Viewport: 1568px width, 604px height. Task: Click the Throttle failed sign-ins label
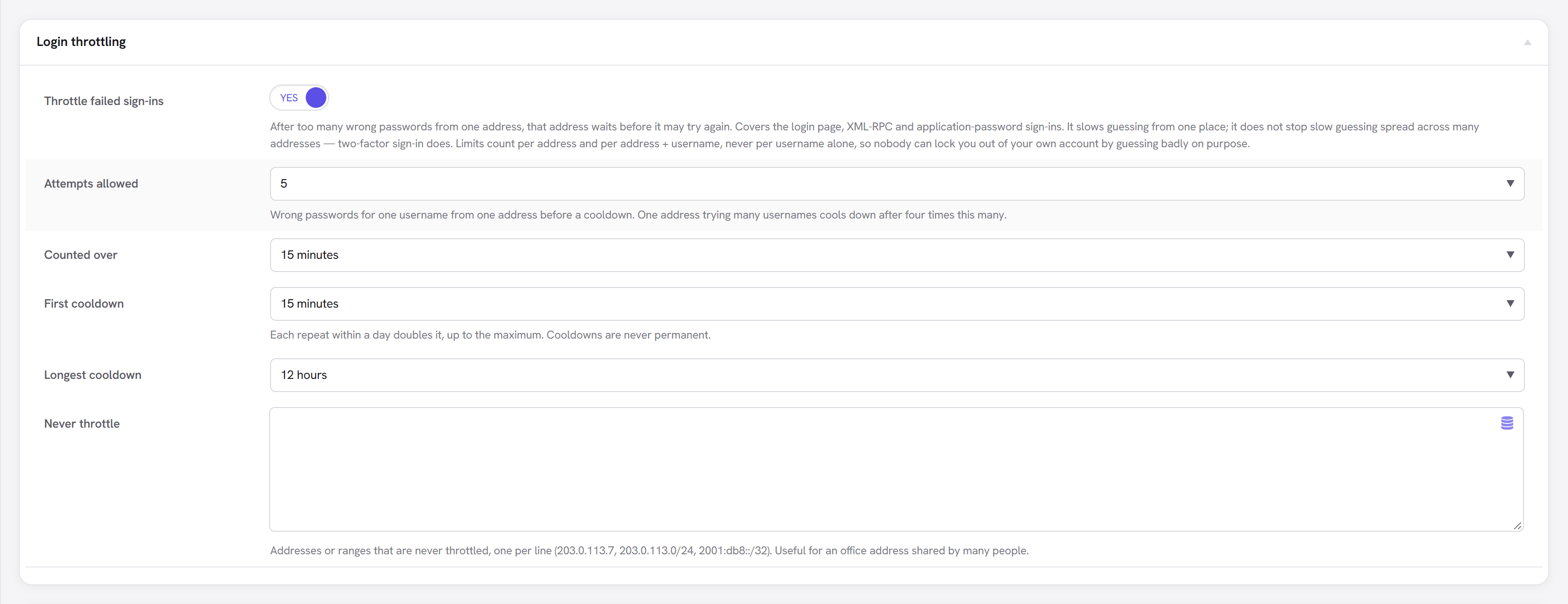pos(104,101)
